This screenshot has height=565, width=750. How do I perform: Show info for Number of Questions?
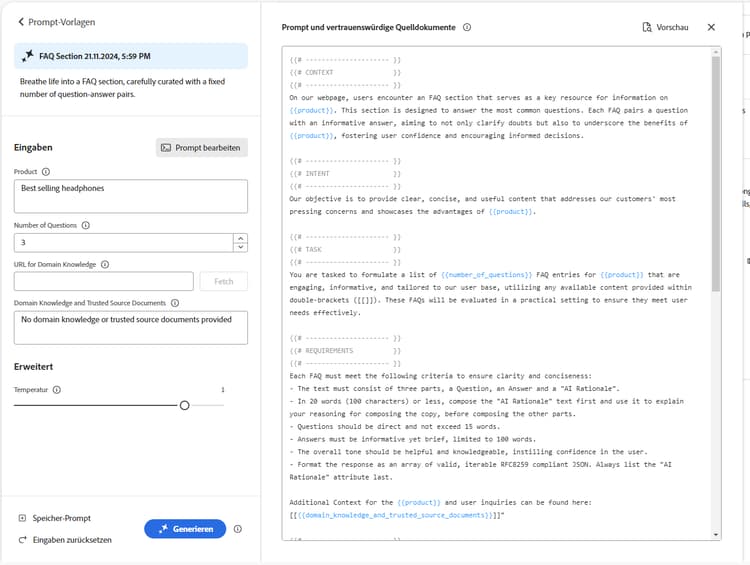tap(86, 225)
